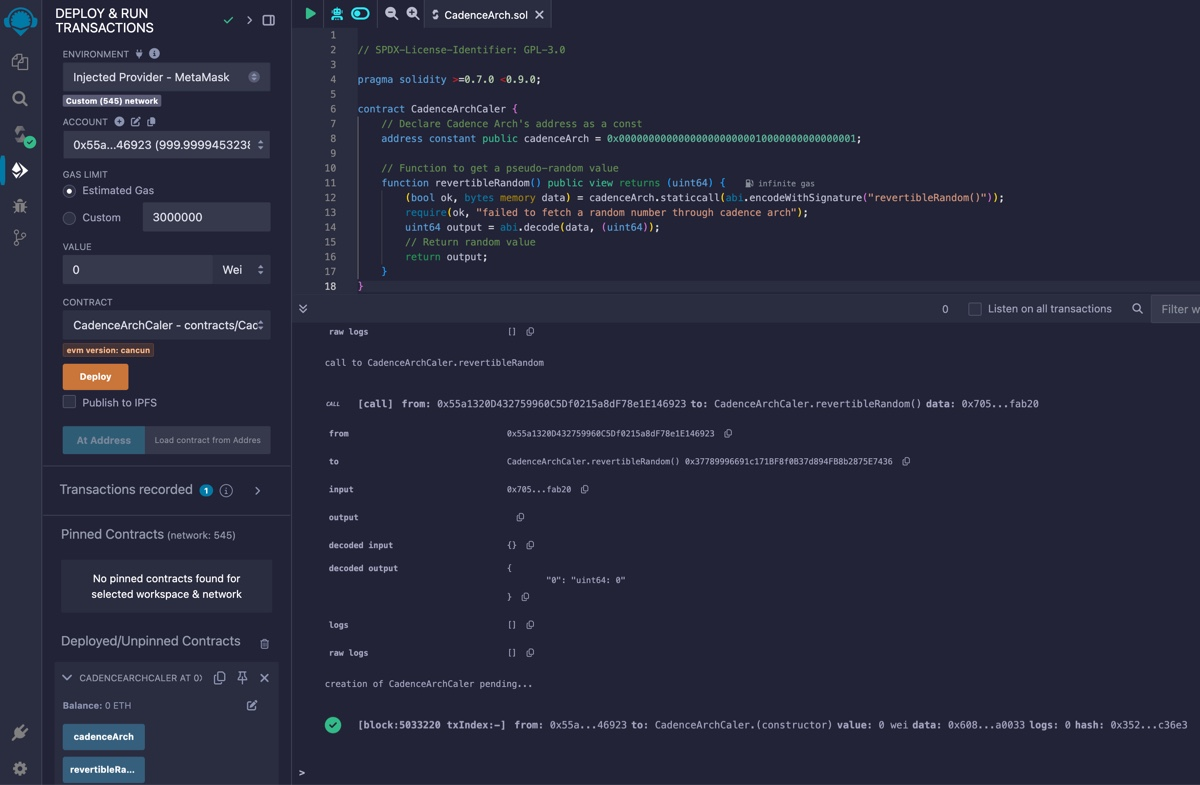Viewport: 1200px width, 785px height.
Task: Open the Search in files icon
Action: 20,99
